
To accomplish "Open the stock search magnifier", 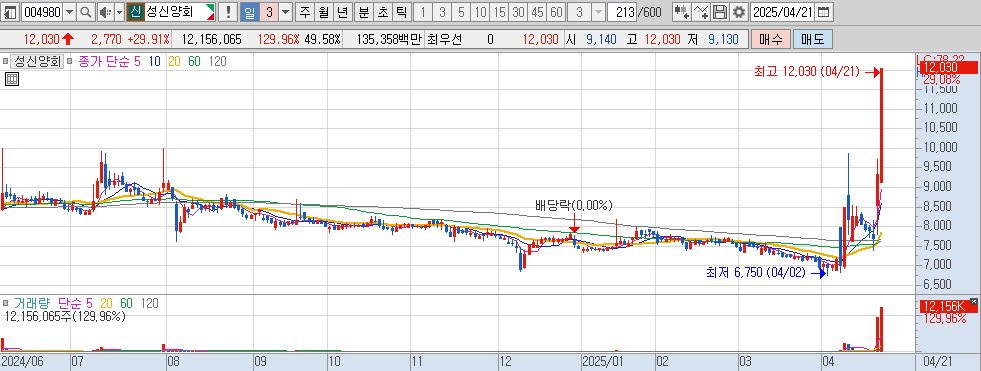I will pos(86,12).
